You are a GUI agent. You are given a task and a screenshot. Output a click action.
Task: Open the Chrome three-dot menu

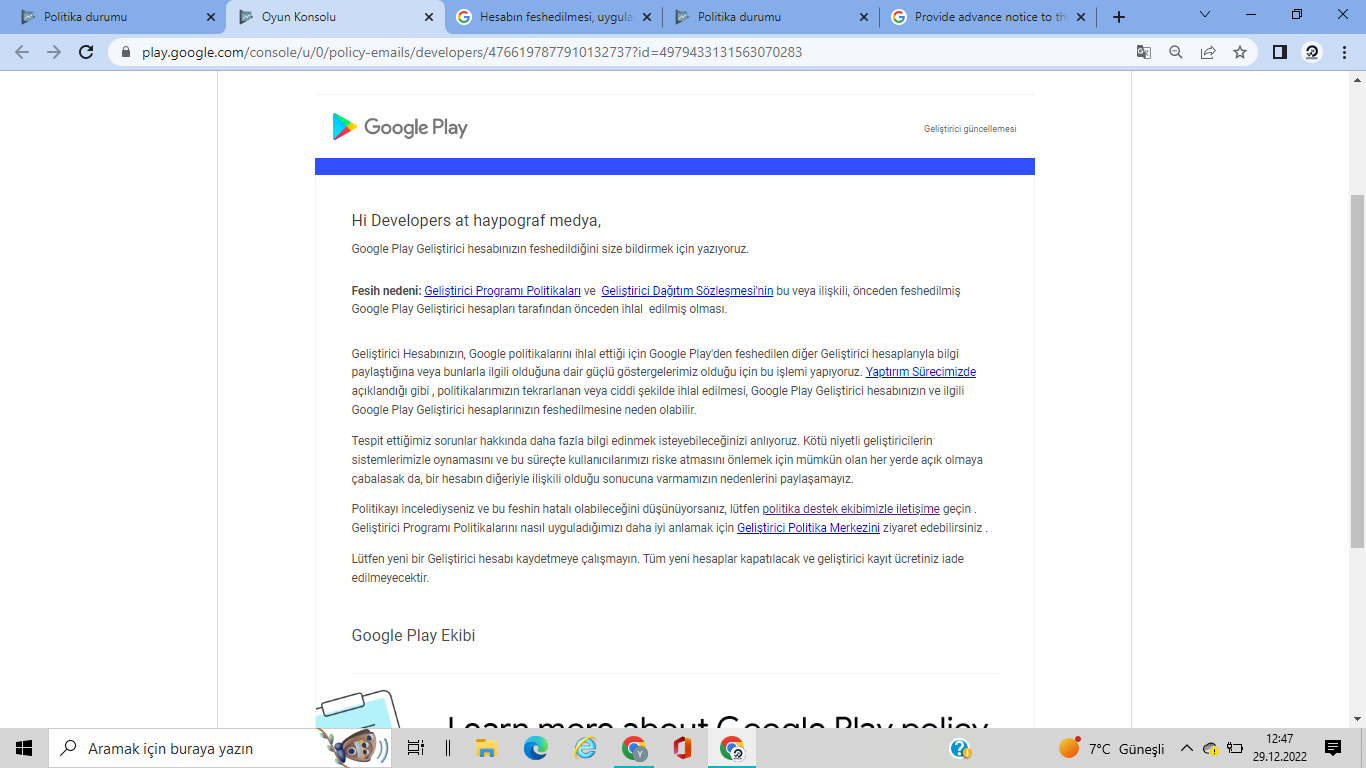[1343, 52]
